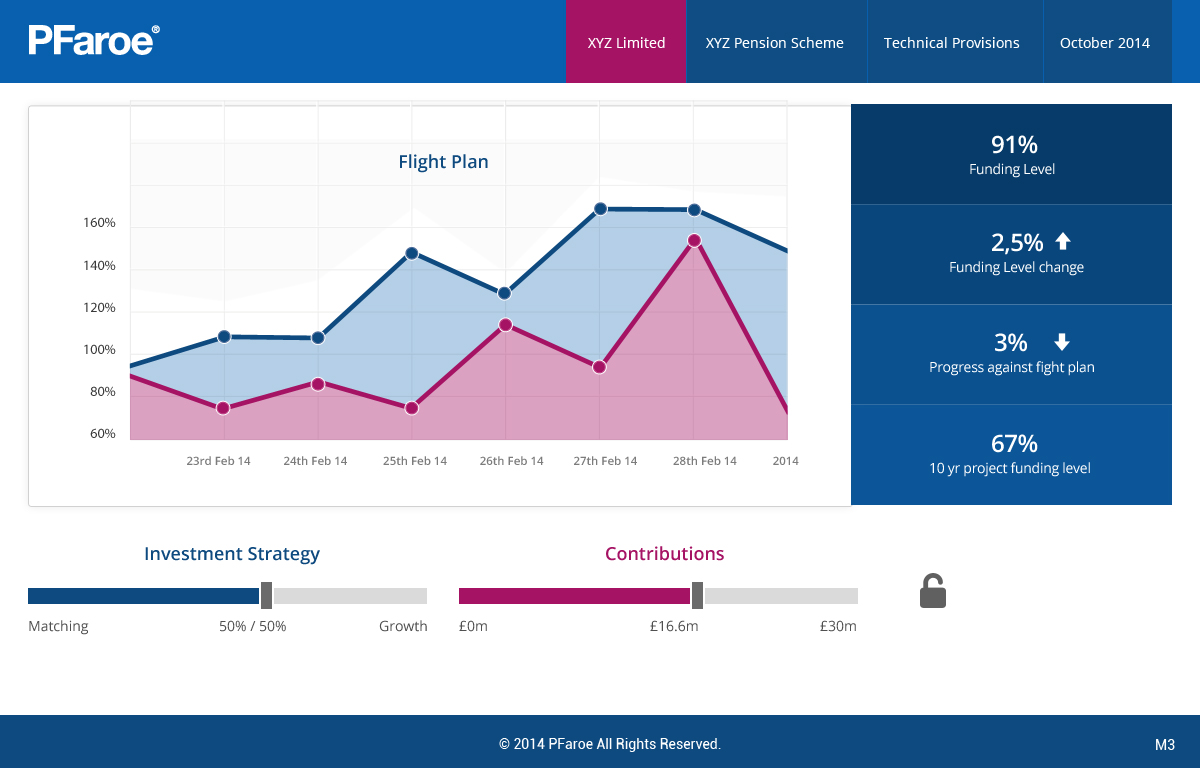Viewport: 1200px width, 768px height.
Task: Click the Investment Strategy slider handle
Action: pos(266,595)
